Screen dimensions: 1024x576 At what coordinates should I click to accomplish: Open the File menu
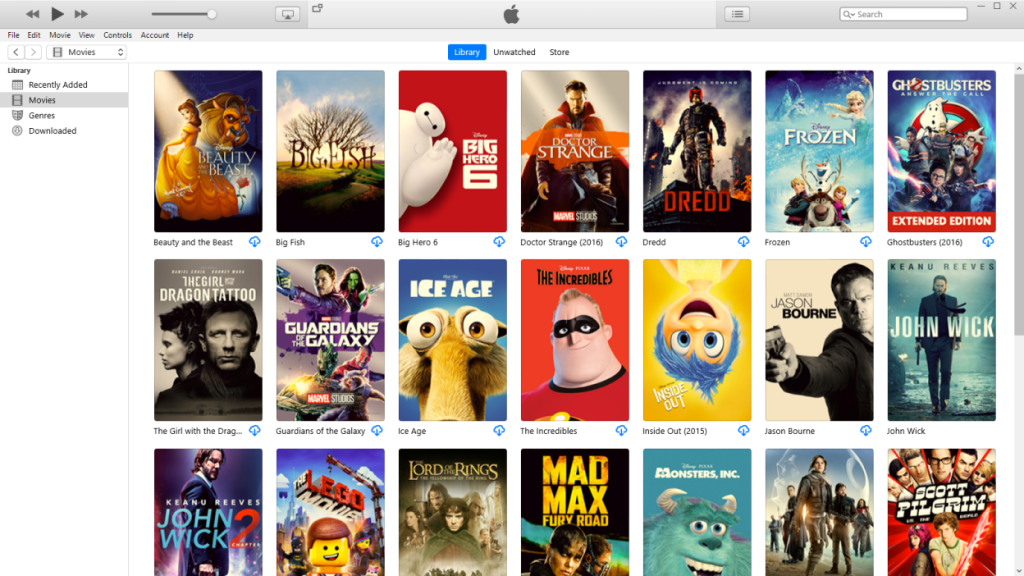(x=13, y=35)
